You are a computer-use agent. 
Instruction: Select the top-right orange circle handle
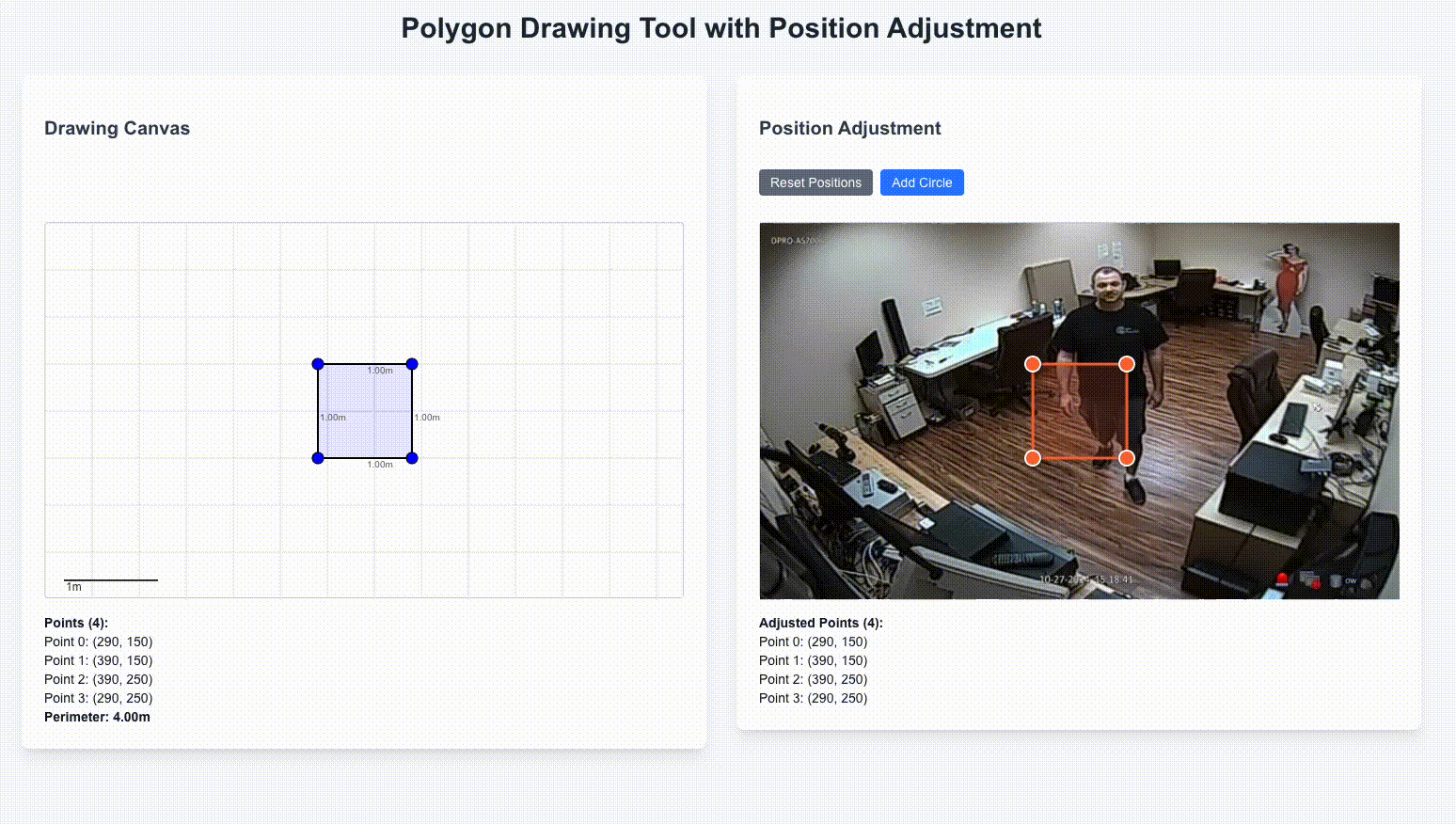click(x=1127, y=363)
